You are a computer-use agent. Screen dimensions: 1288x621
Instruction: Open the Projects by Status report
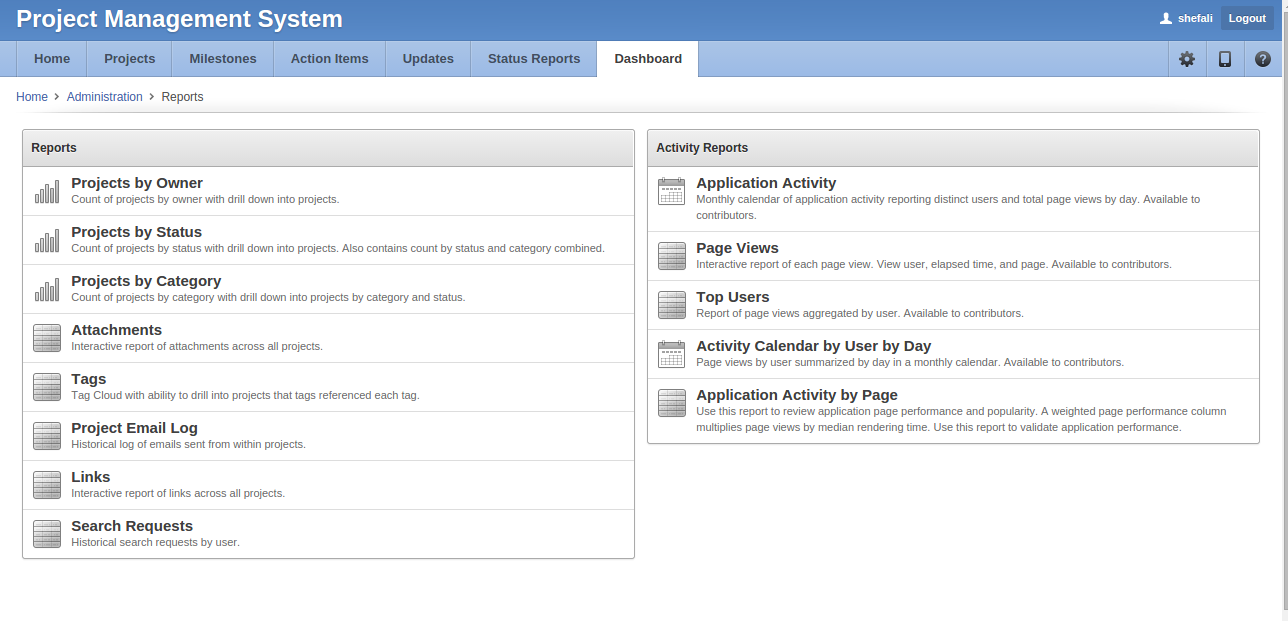pos(136,232)
